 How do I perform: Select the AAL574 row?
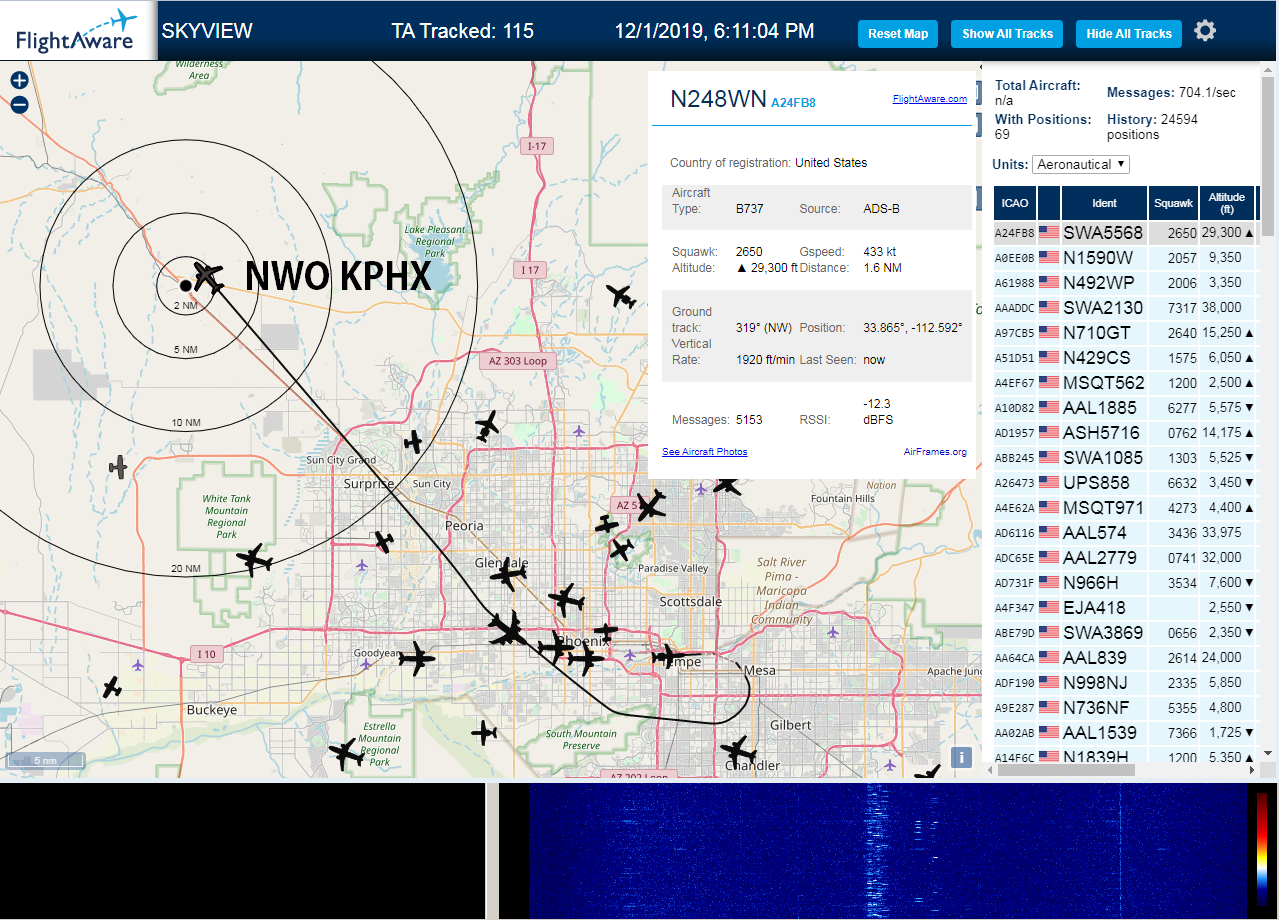point(1125,533)
